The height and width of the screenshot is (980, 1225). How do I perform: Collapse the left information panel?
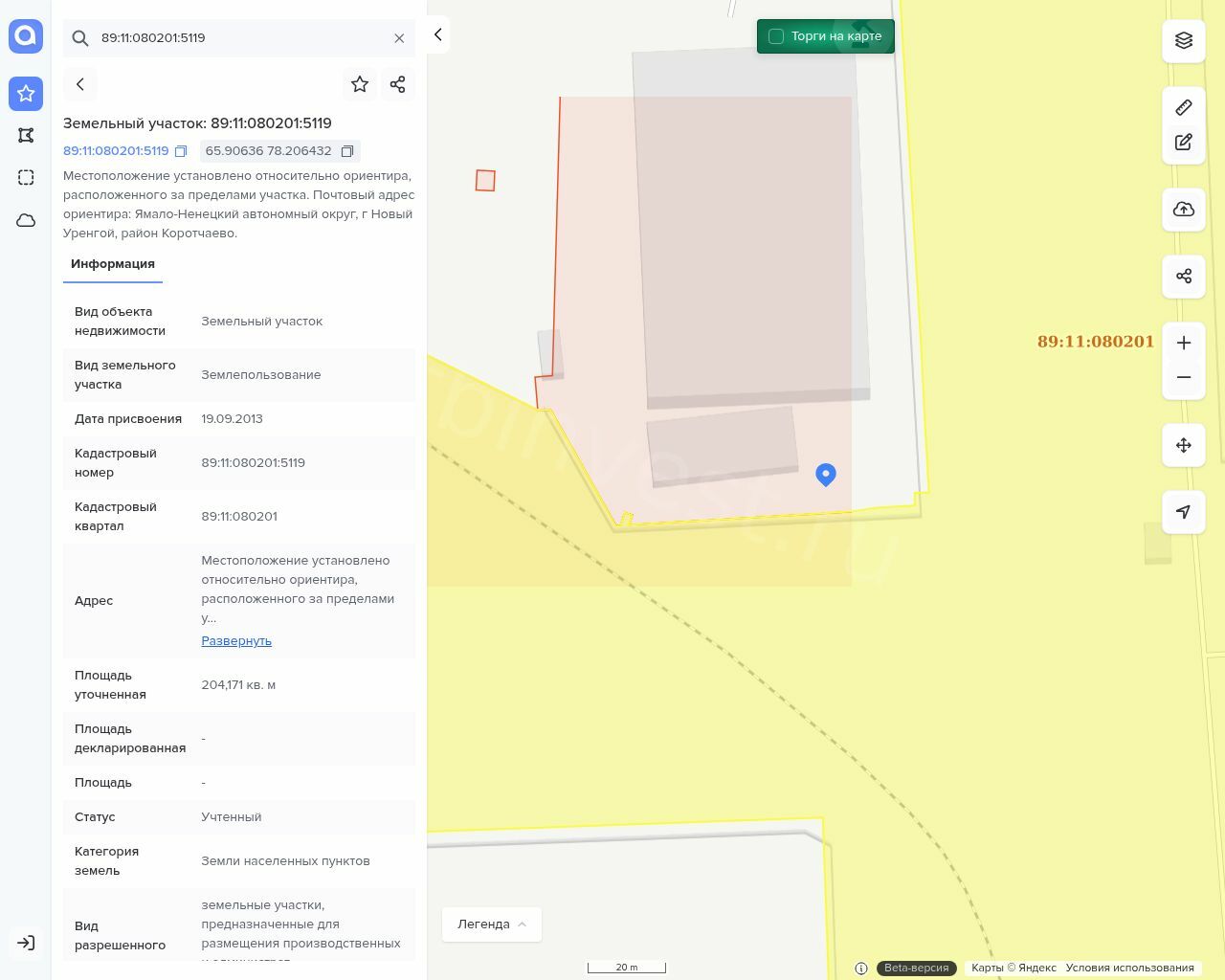coord(437,34)
